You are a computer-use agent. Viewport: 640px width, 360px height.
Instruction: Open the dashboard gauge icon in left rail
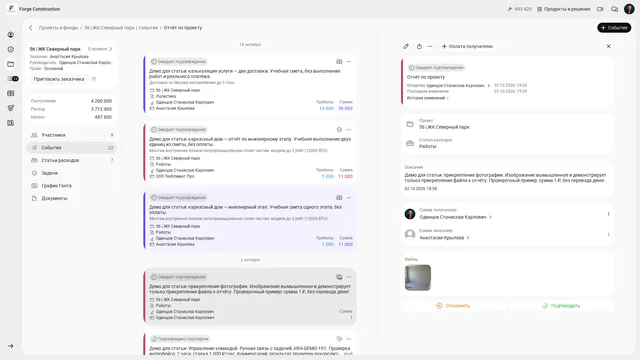pyautogui.click(x=11, y=49)
